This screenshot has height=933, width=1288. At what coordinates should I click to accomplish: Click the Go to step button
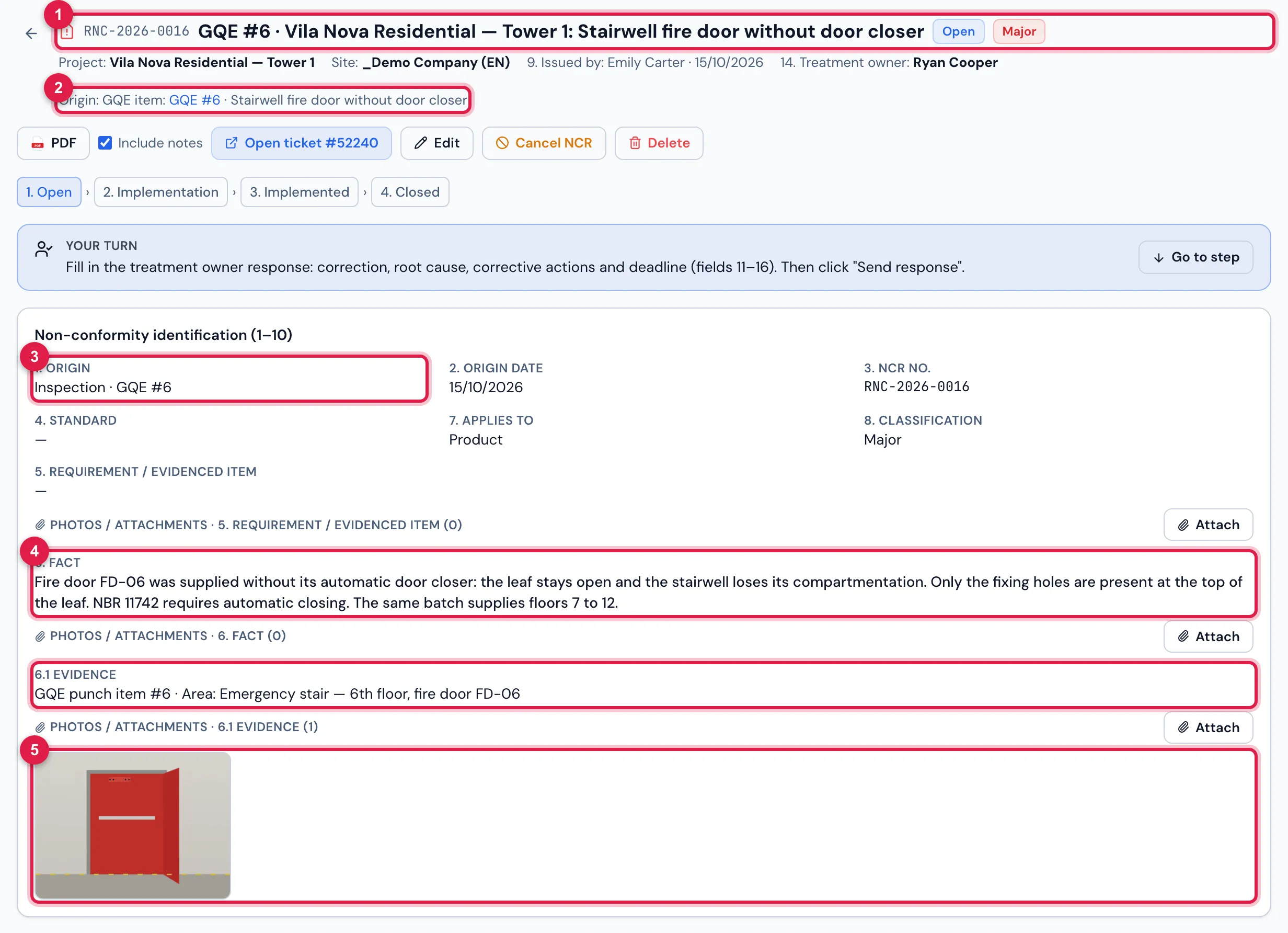coord(1195,257)
